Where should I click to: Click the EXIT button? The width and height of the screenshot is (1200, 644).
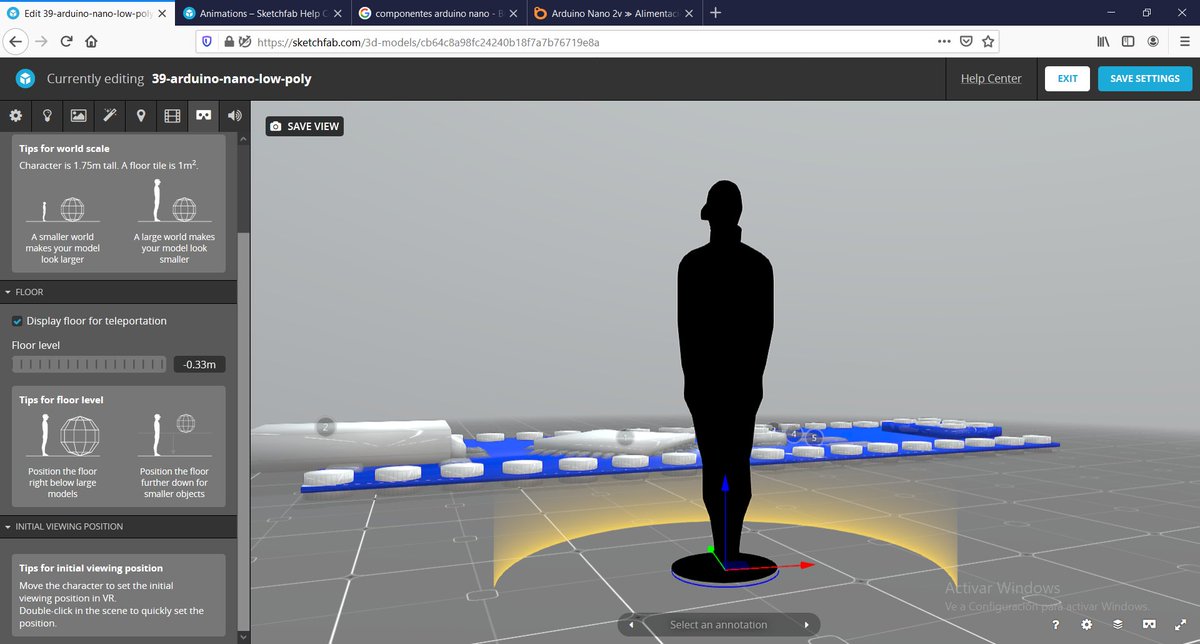point(1067,79)
